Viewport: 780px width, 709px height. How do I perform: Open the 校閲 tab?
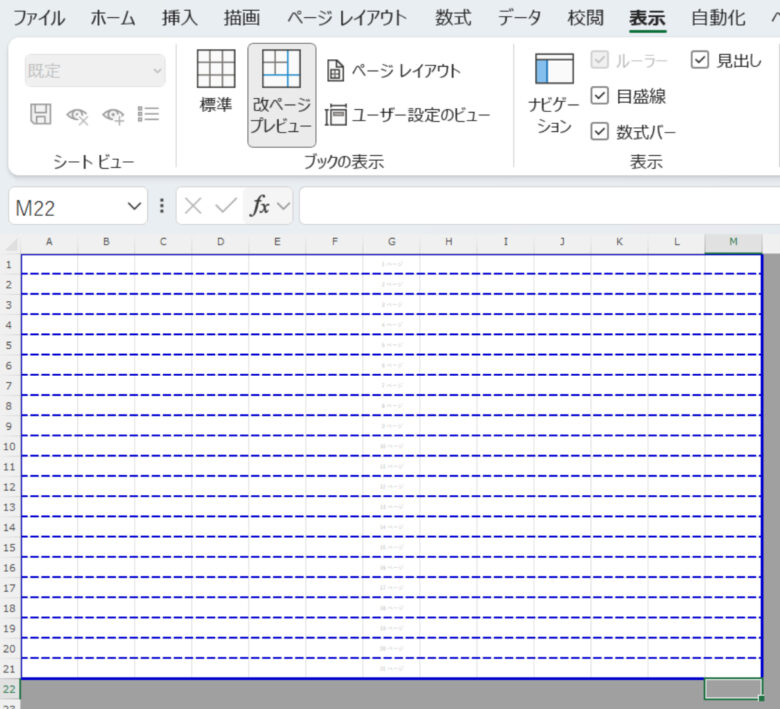pyautogui.click(x=585, y=18)
